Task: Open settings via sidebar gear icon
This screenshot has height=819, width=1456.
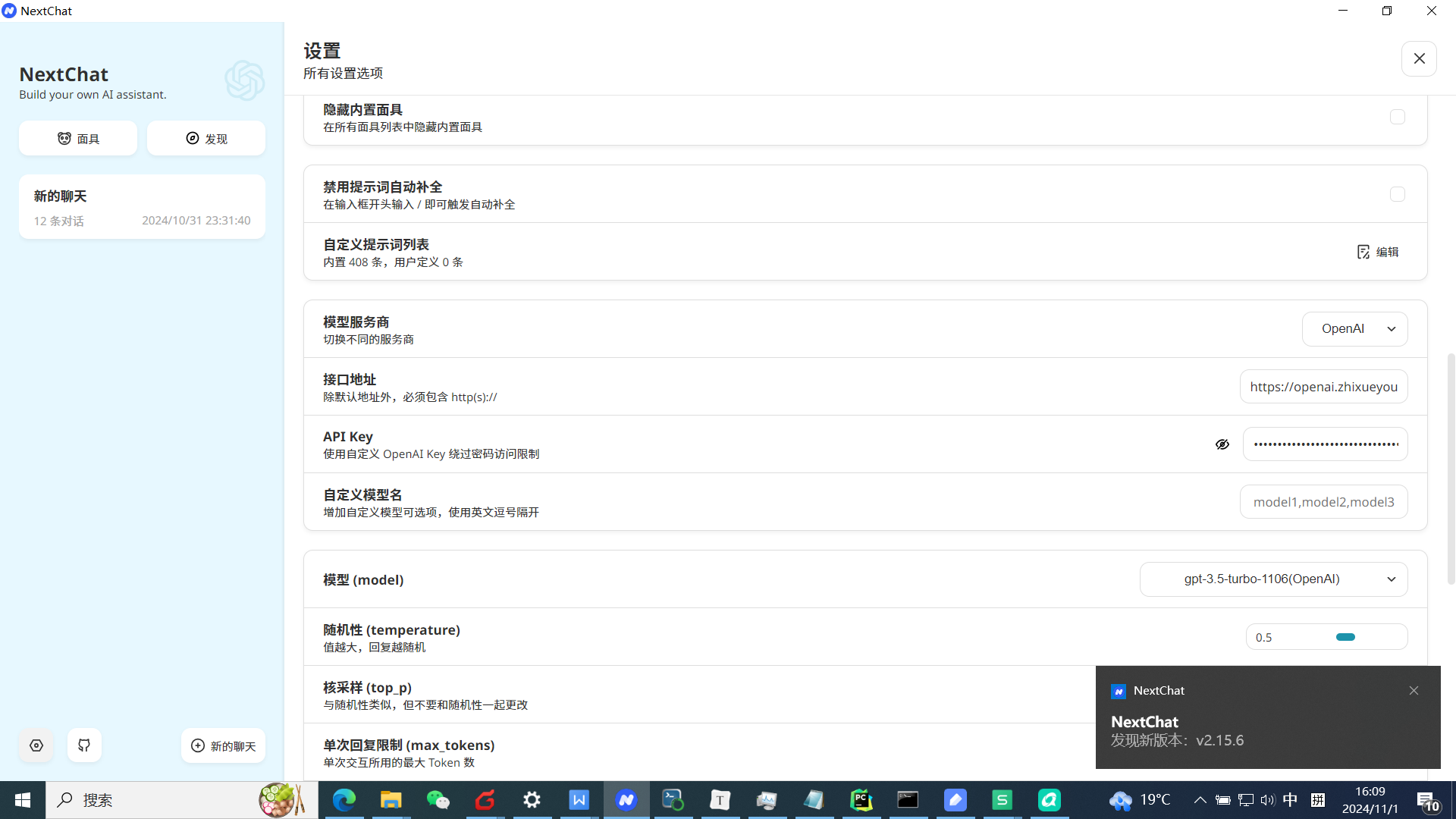Action: coord(36,745)
